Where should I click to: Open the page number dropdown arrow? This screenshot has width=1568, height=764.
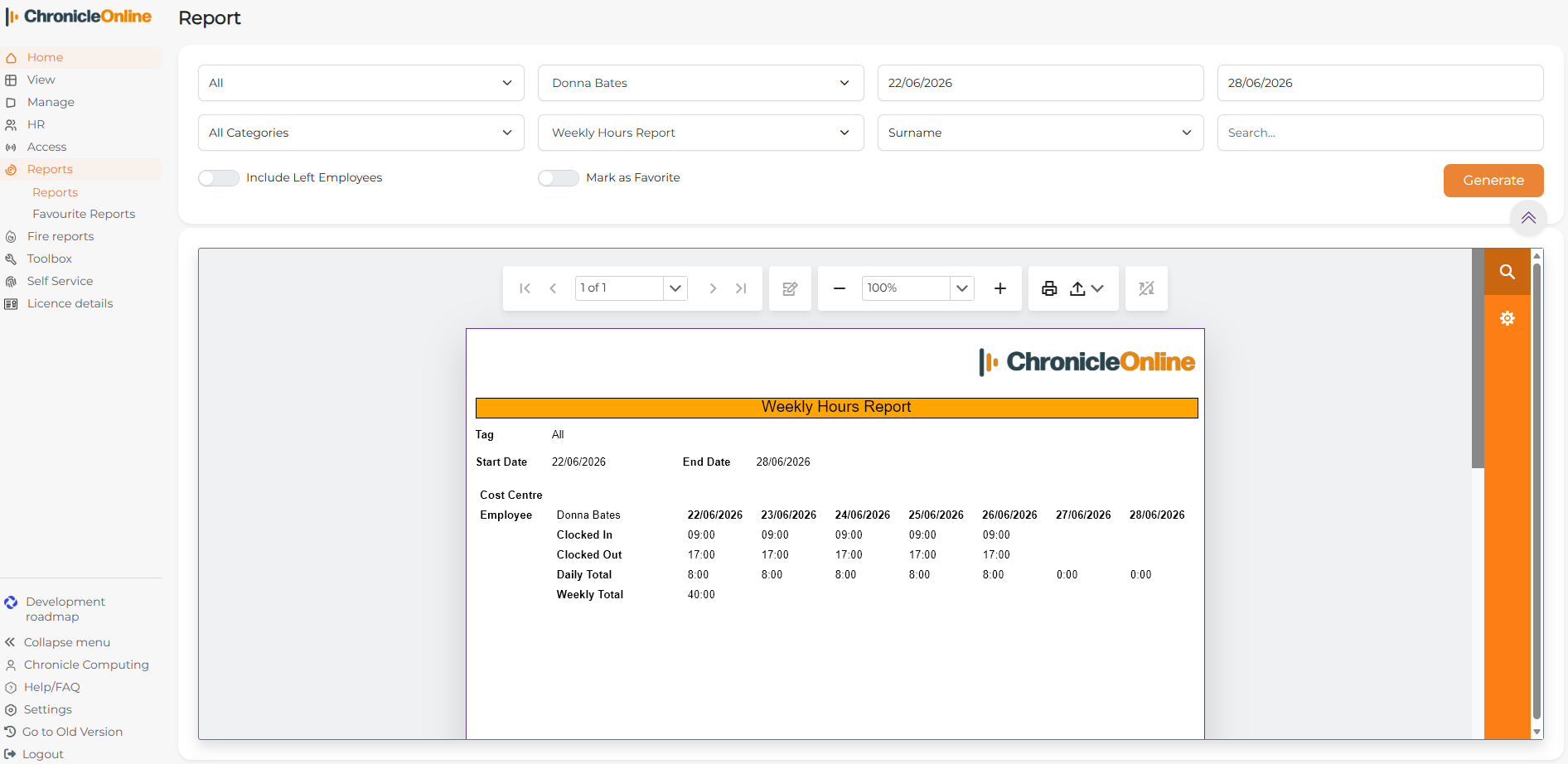click(675, 288)
